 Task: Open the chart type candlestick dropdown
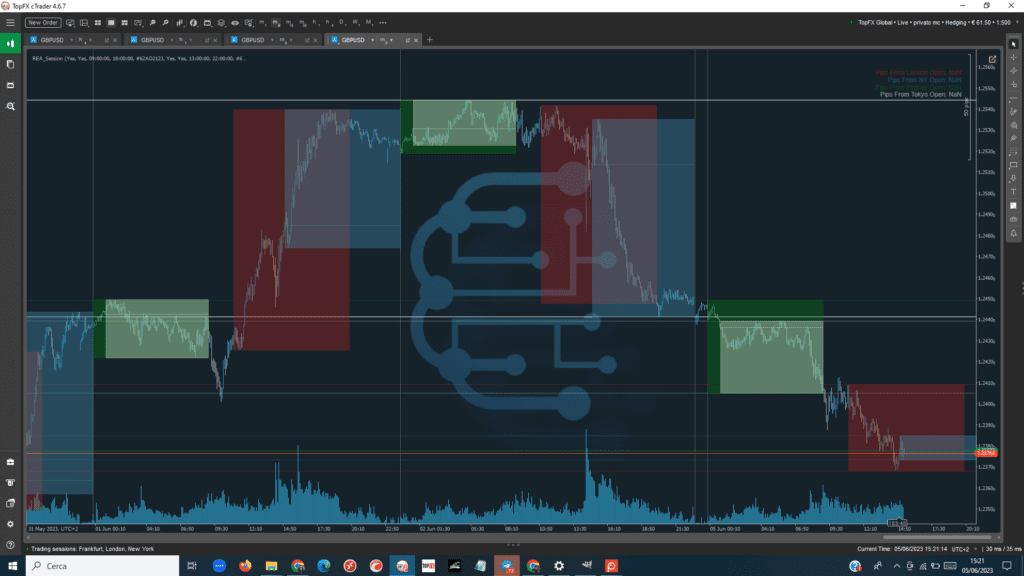point(180,23)
